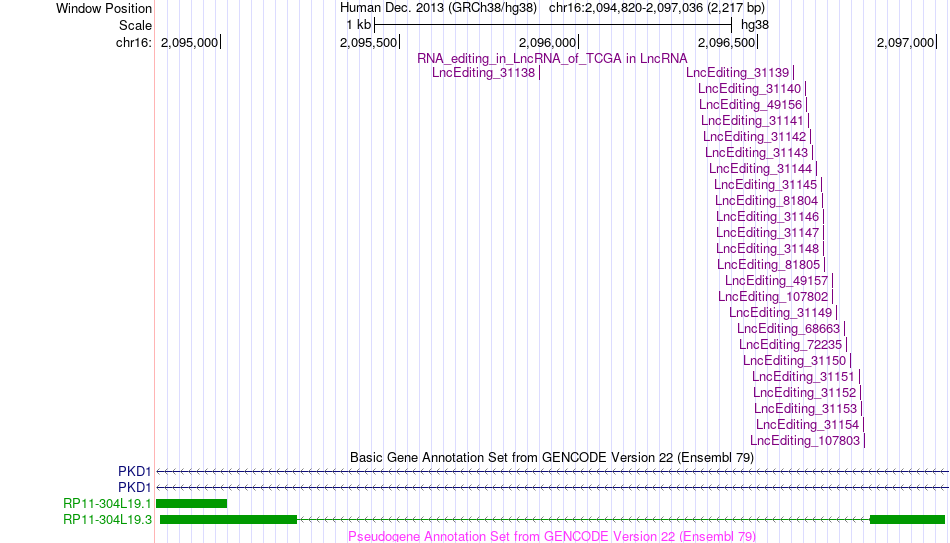The height and width of the screenshot is (543, 950).
Task: Click the LncEditing_107803 editing site
Action: [805, 441]
